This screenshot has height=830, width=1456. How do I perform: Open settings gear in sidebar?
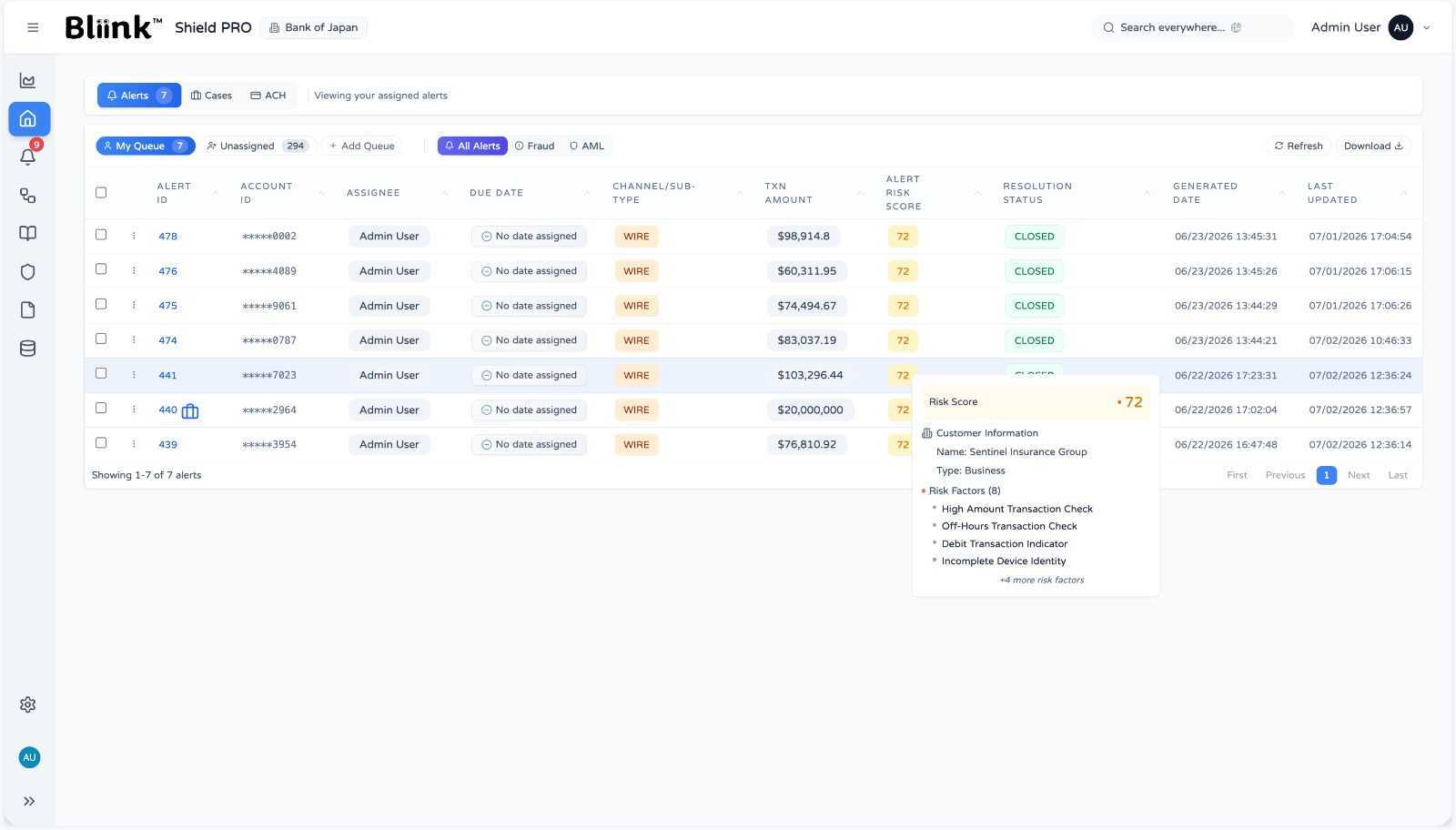pos(28,704)
